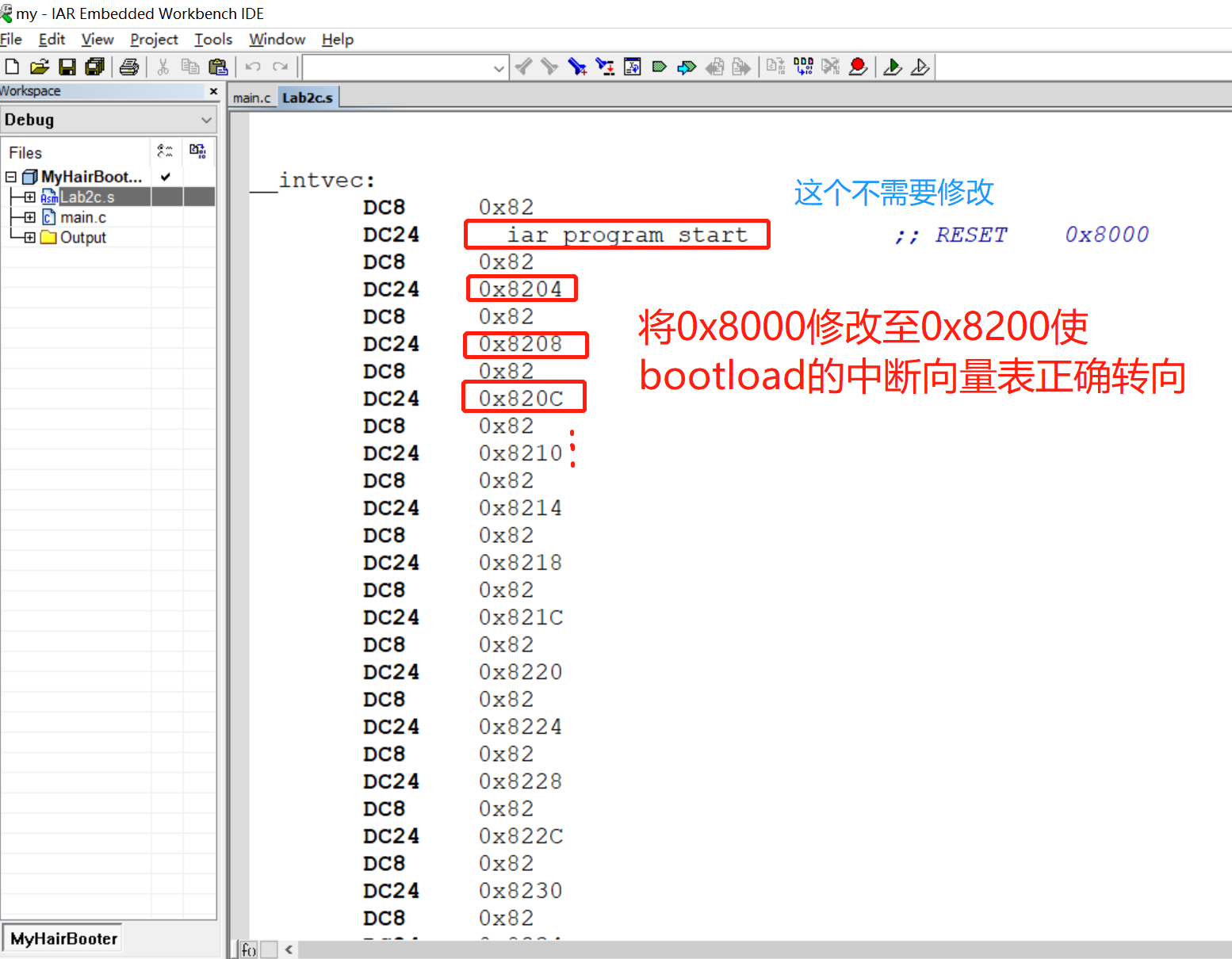Click the __intvec: label in editor
Image resolution: width=1232 pixels, height=959 pixels.
[x=313, y=181]
